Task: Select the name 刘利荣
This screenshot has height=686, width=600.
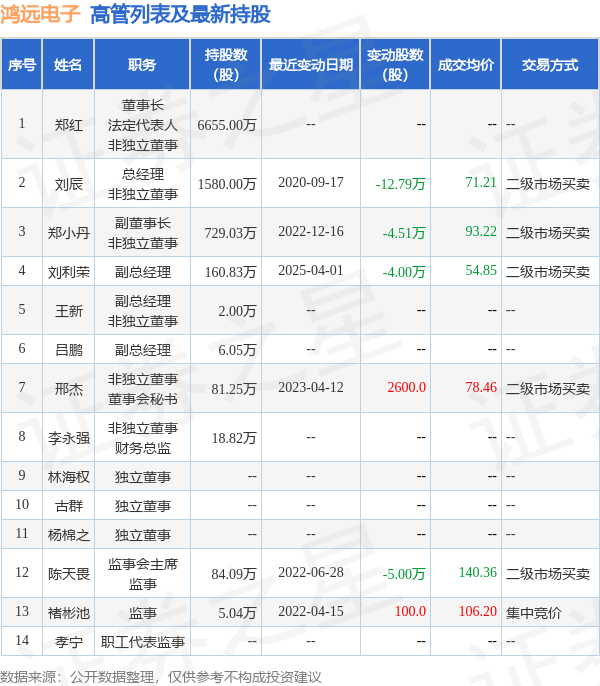Action: point(69,272)
